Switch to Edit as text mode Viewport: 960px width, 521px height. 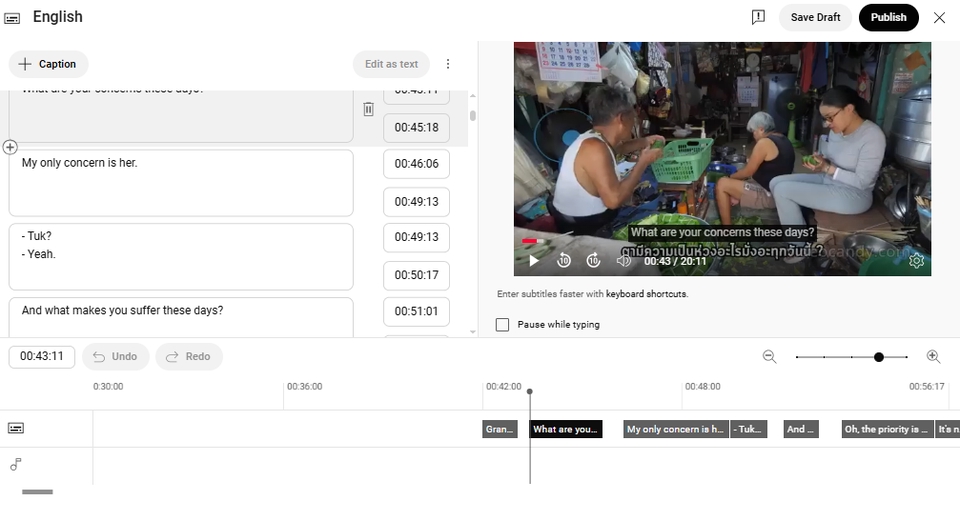coord(391,64)
